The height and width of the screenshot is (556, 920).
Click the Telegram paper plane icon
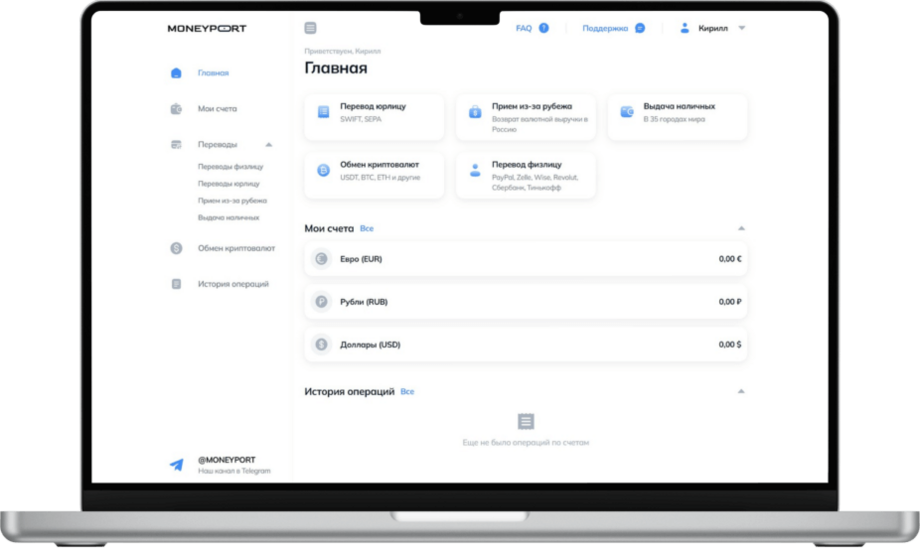[x=176, y=465]
